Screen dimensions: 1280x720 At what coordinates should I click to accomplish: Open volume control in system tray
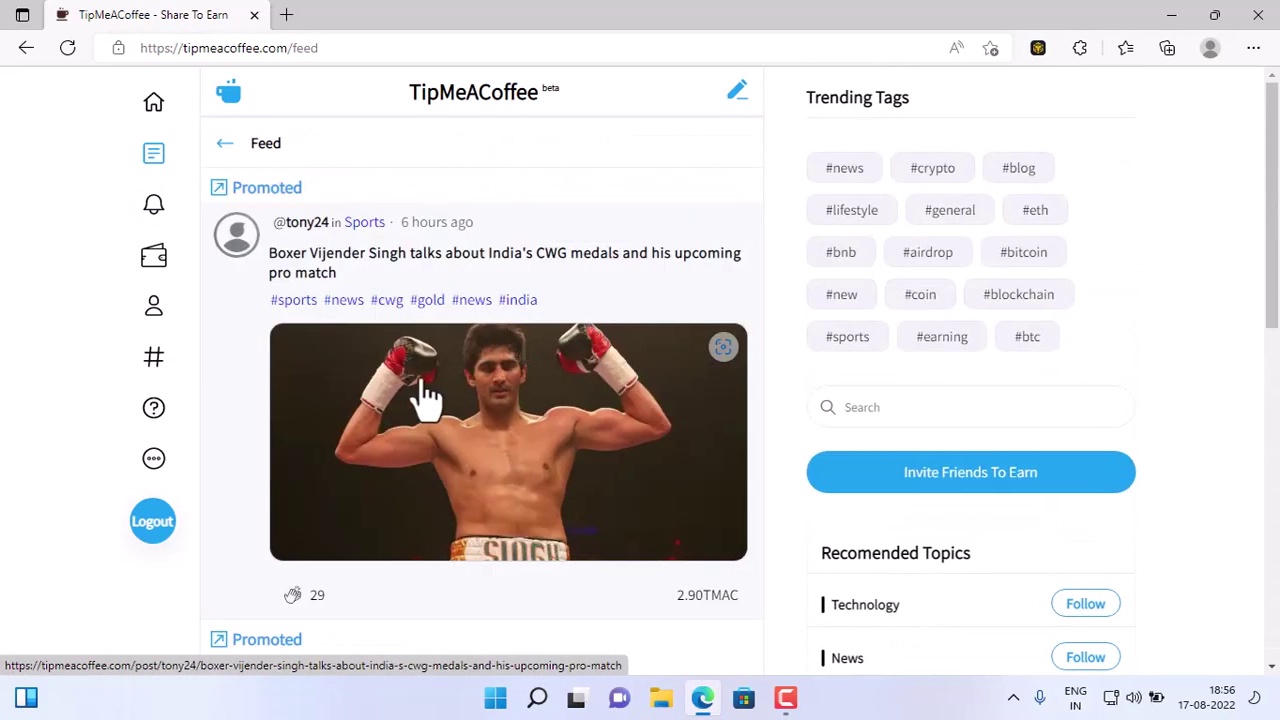[x=1133, y=698]
